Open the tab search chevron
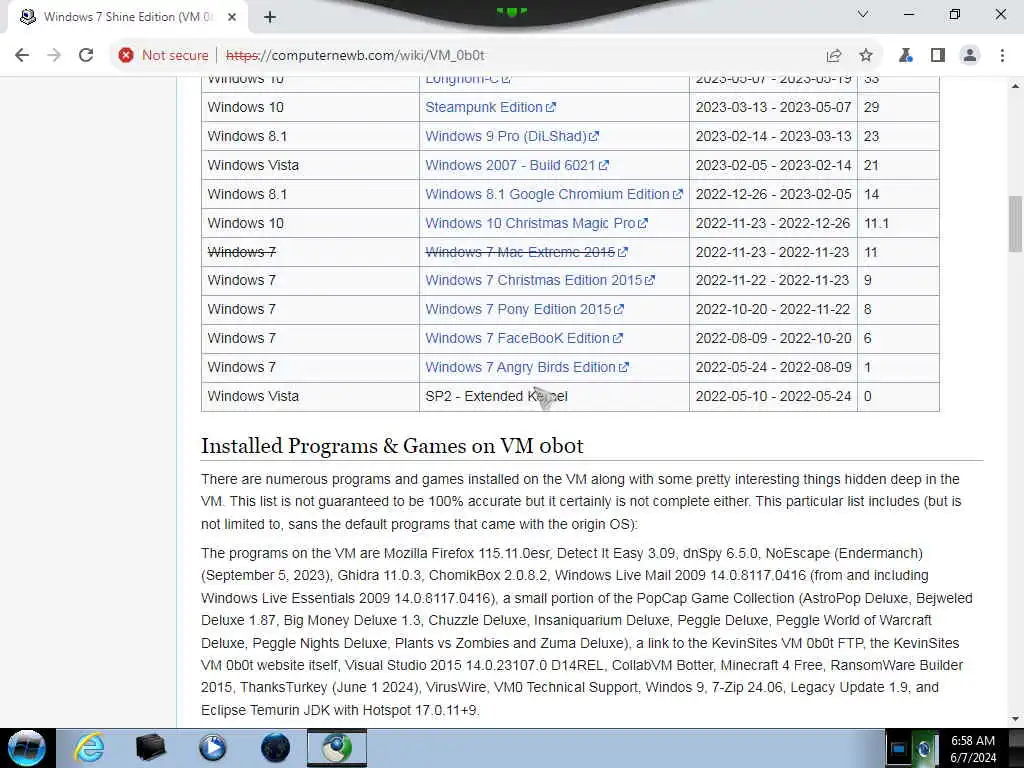Screen dimensions: 1024x768 (863, 14)
